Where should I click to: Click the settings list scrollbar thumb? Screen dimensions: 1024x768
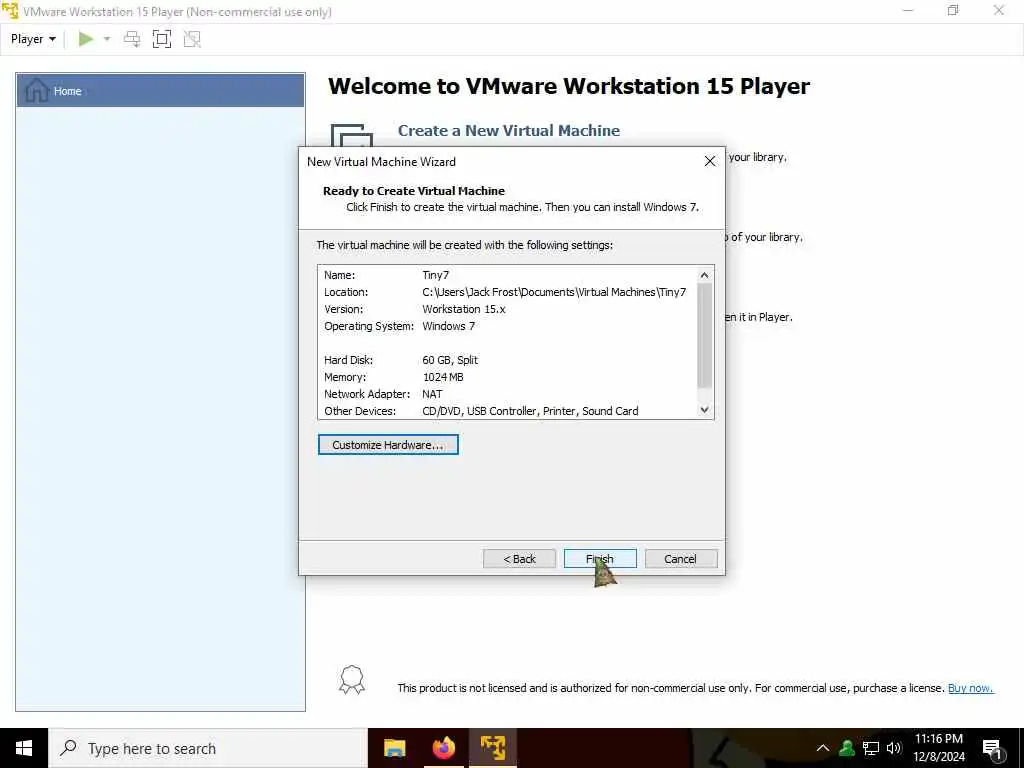(704, 336)
